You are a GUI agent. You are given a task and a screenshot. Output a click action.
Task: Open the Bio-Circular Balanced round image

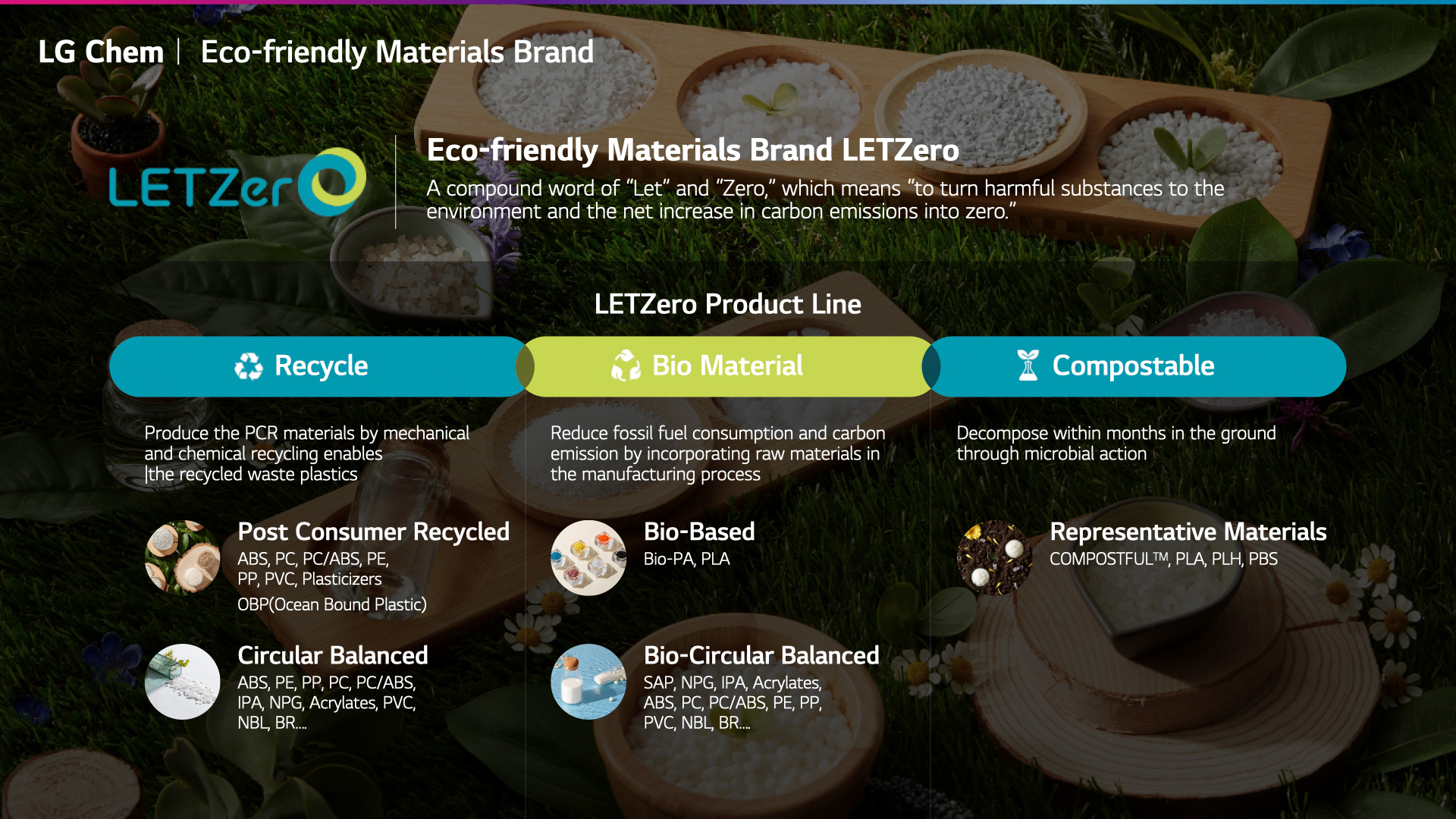[x=588, y=682]
